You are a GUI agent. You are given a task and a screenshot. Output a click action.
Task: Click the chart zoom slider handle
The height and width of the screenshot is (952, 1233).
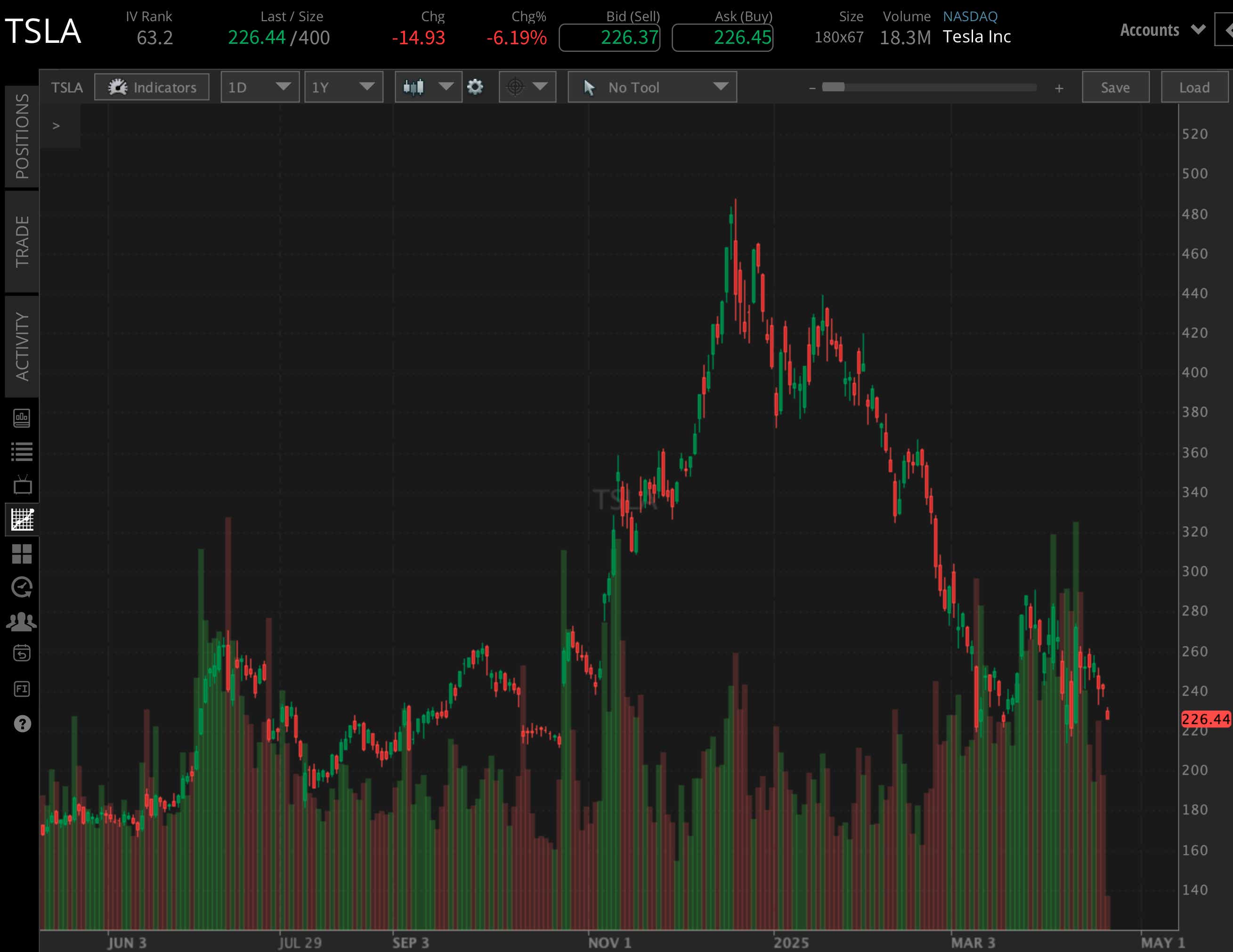click(x=833, y=87)
